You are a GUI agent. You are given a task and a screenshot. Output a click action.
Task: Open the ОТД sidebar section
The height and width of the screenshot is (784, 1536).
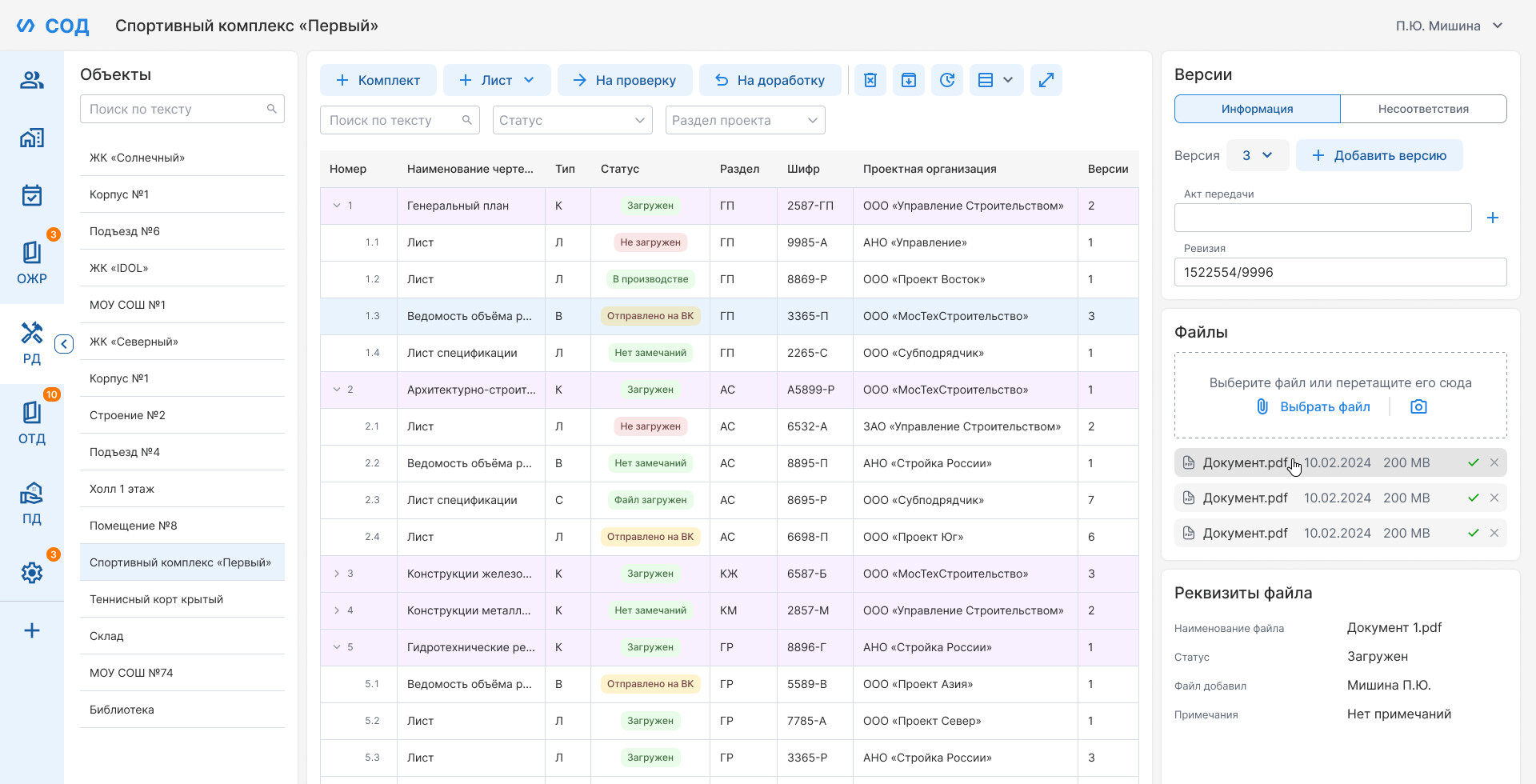32,423
